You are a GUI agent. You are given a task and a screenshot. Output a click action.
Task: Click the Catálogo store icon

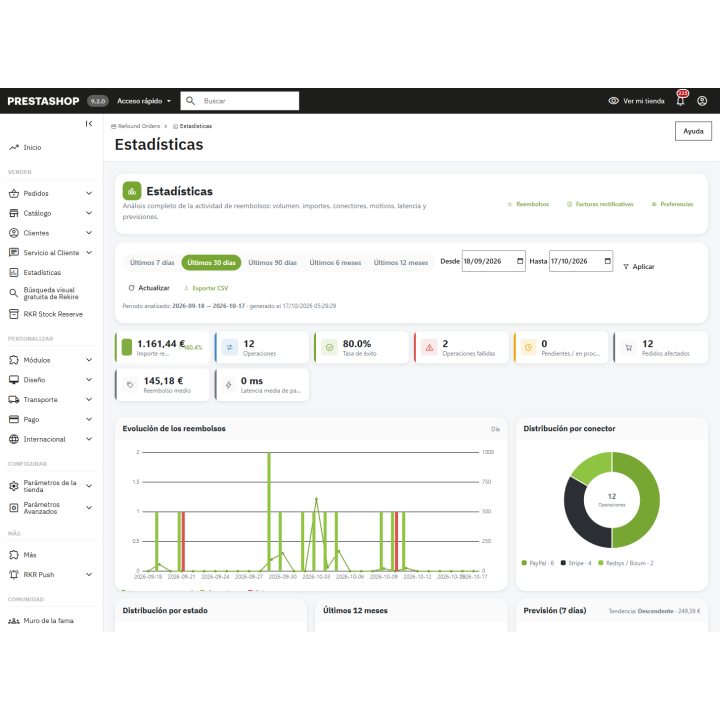click(14, 213)
